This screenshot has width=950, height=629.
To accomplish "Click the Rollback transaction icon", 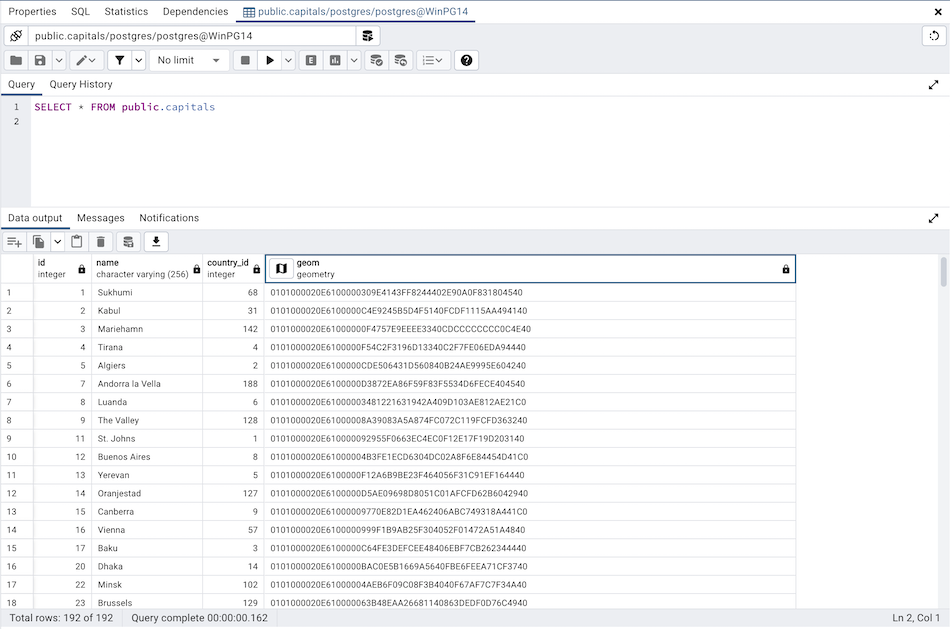I will 400,60.
